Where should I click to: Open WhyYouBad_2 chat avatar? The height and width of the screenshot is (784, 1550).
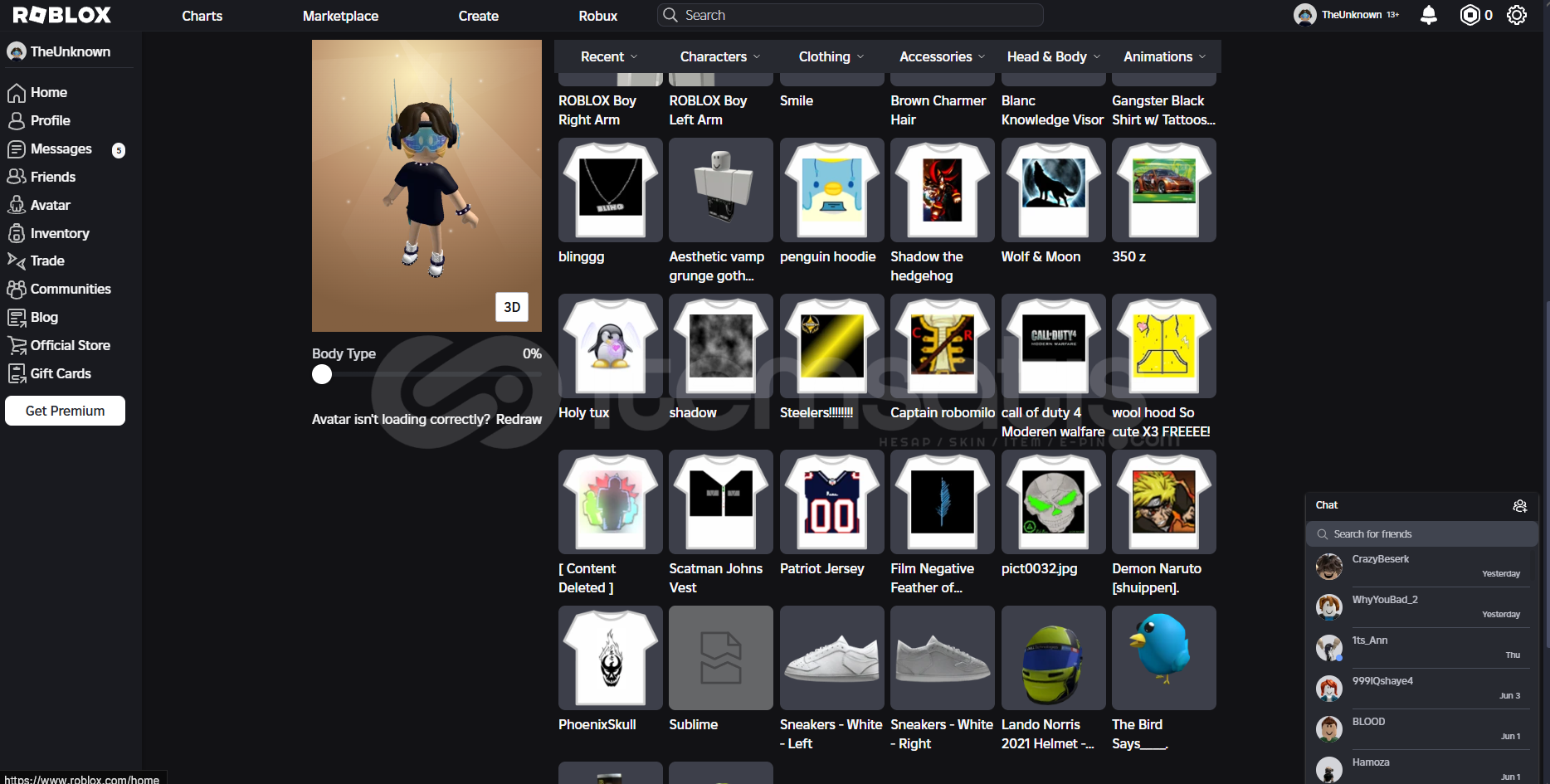(1329, 607)
